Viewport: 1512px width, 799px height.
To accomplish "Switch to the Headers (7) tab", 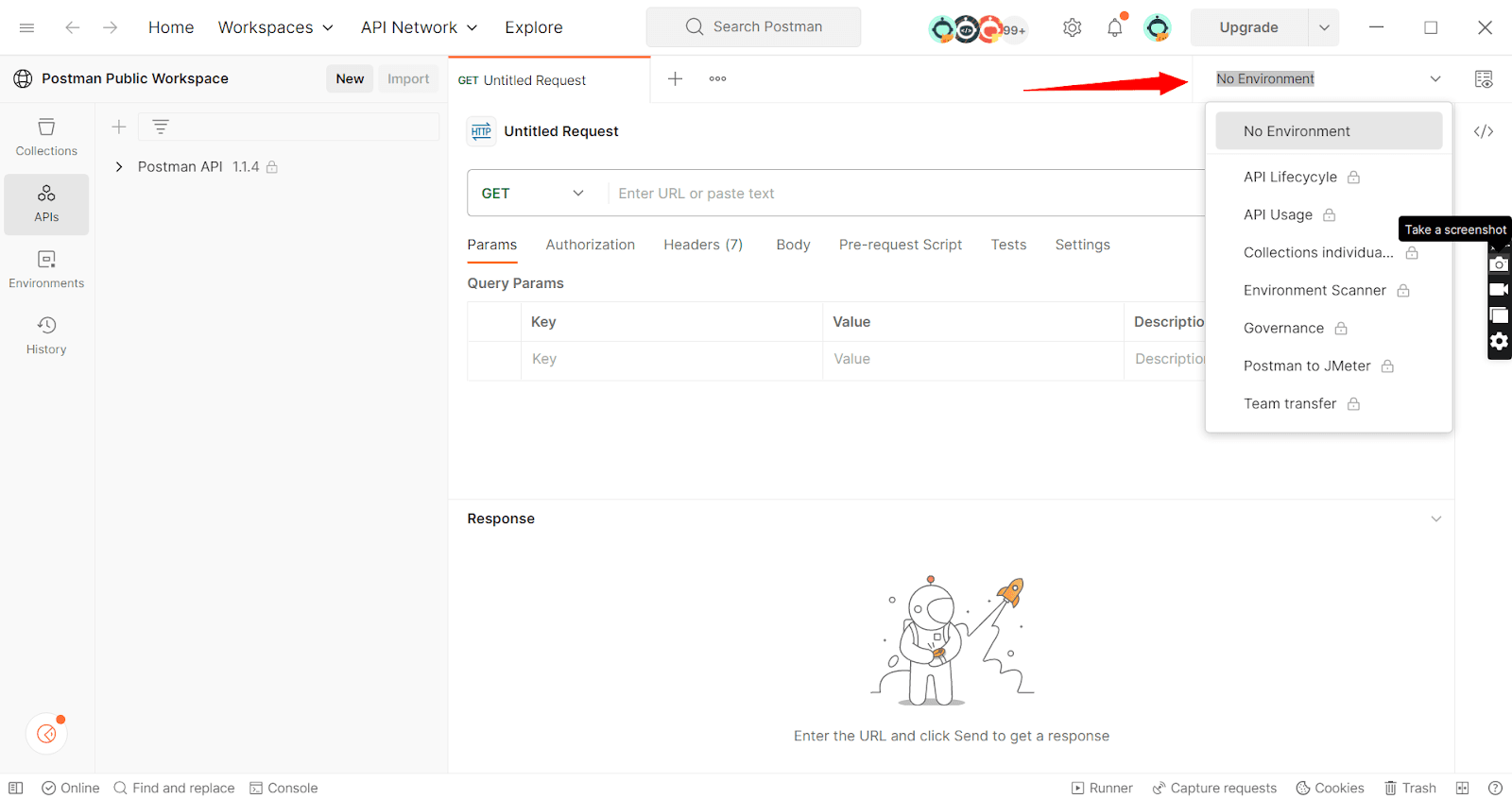I will point(703,245).
